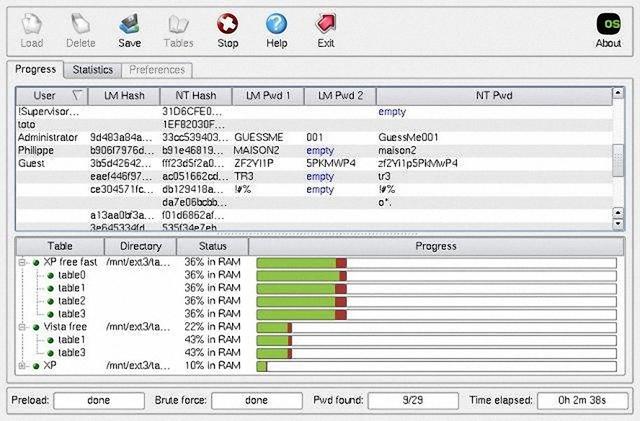Click the XP free fast progress bar
The height and width of the screenshot is (421, 640).
click(x=436, y=263)
